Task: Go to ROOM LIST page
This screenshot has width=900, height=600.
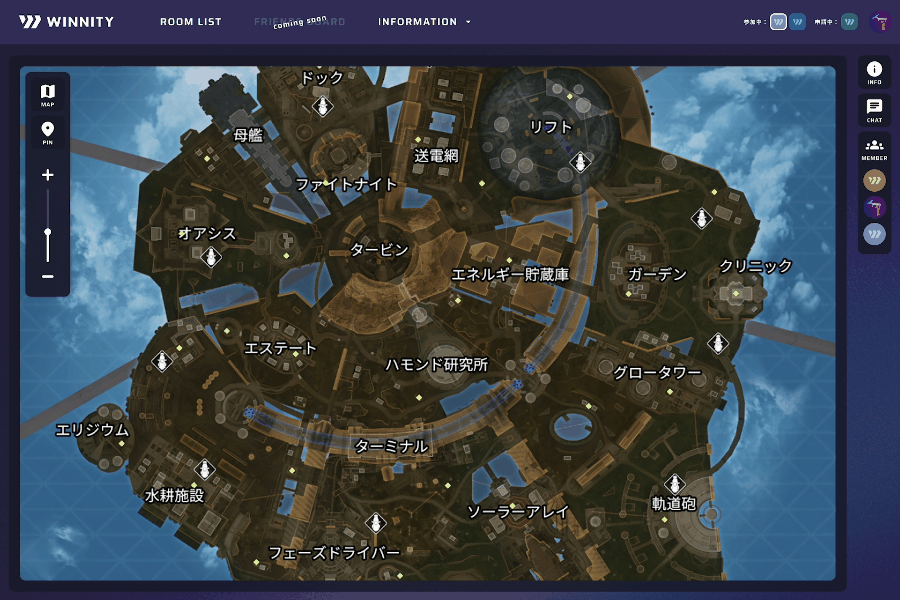Action: 191,22
